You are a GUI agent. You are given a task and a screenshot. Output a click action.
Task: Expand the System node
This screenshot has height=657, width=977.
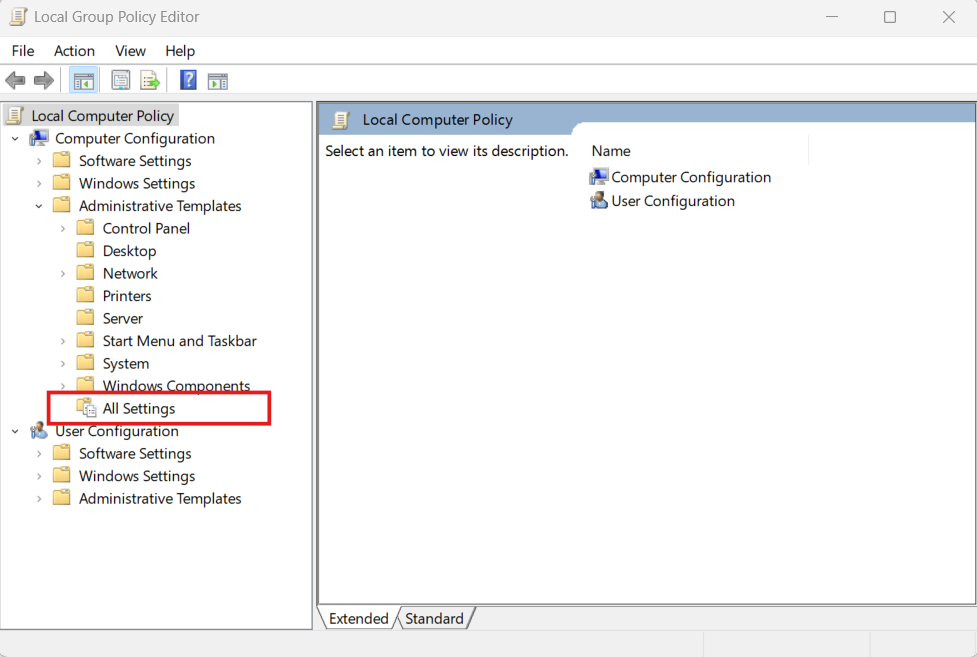(x=62, y=363)
